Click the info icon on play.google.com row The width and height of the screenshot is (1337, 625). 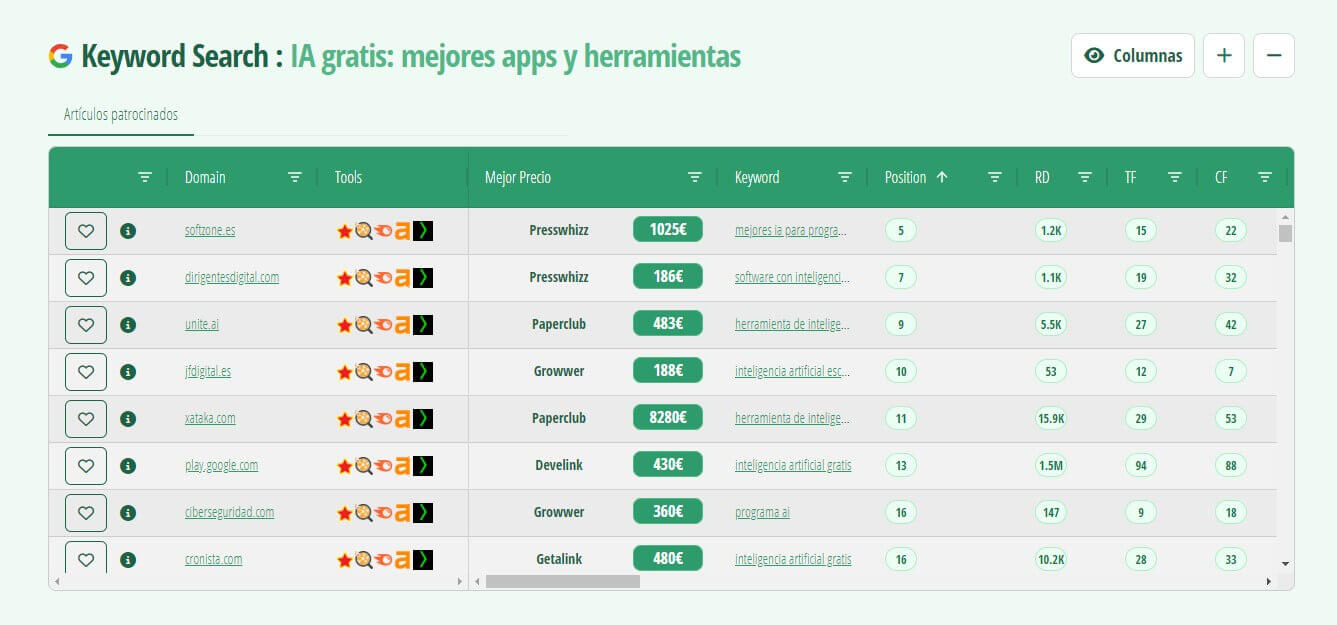[x=128, y=465]
